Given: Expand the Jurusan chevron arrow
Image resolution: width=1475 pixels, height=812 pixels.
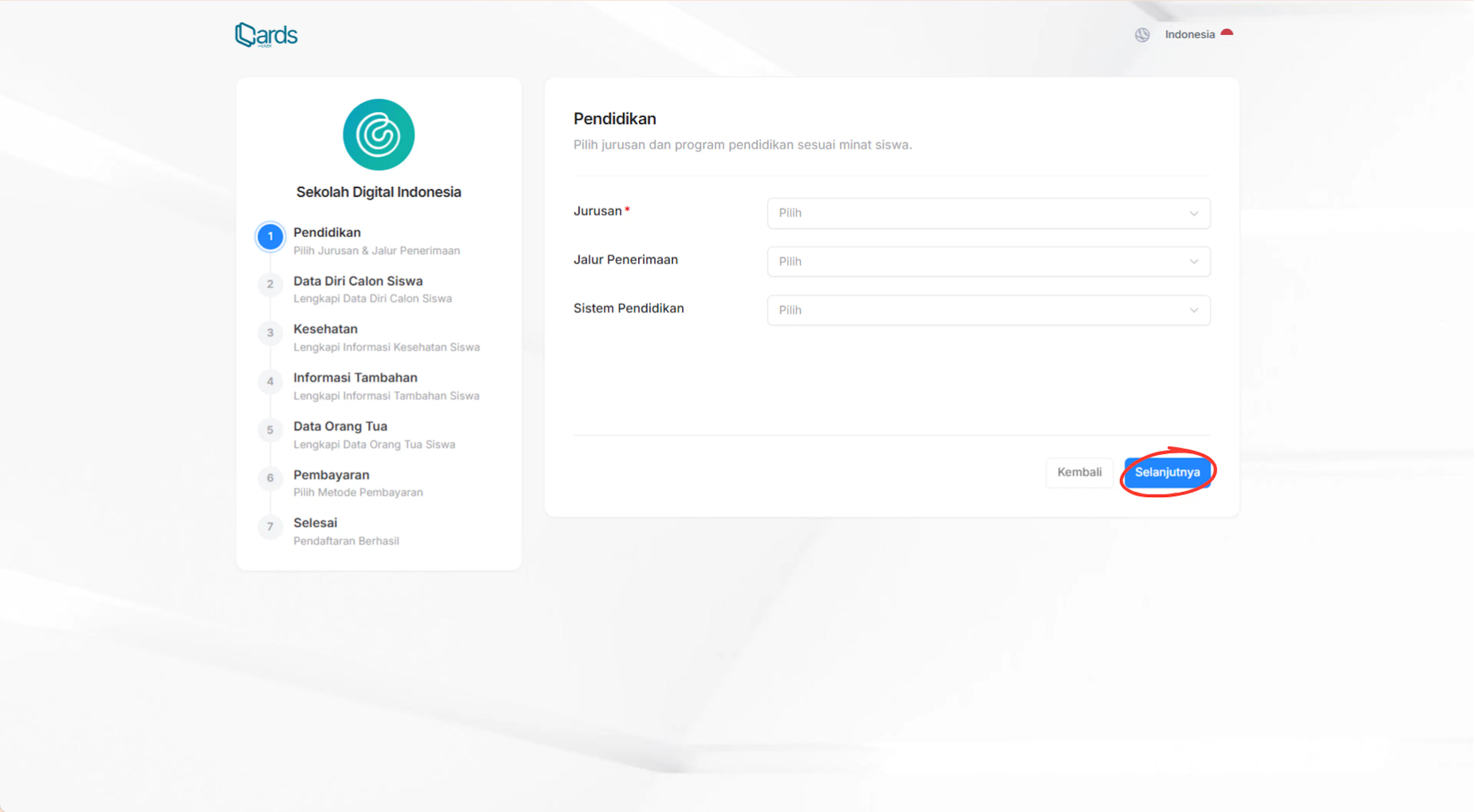Looking at the screenshot, I should (x=1194, y=214).
